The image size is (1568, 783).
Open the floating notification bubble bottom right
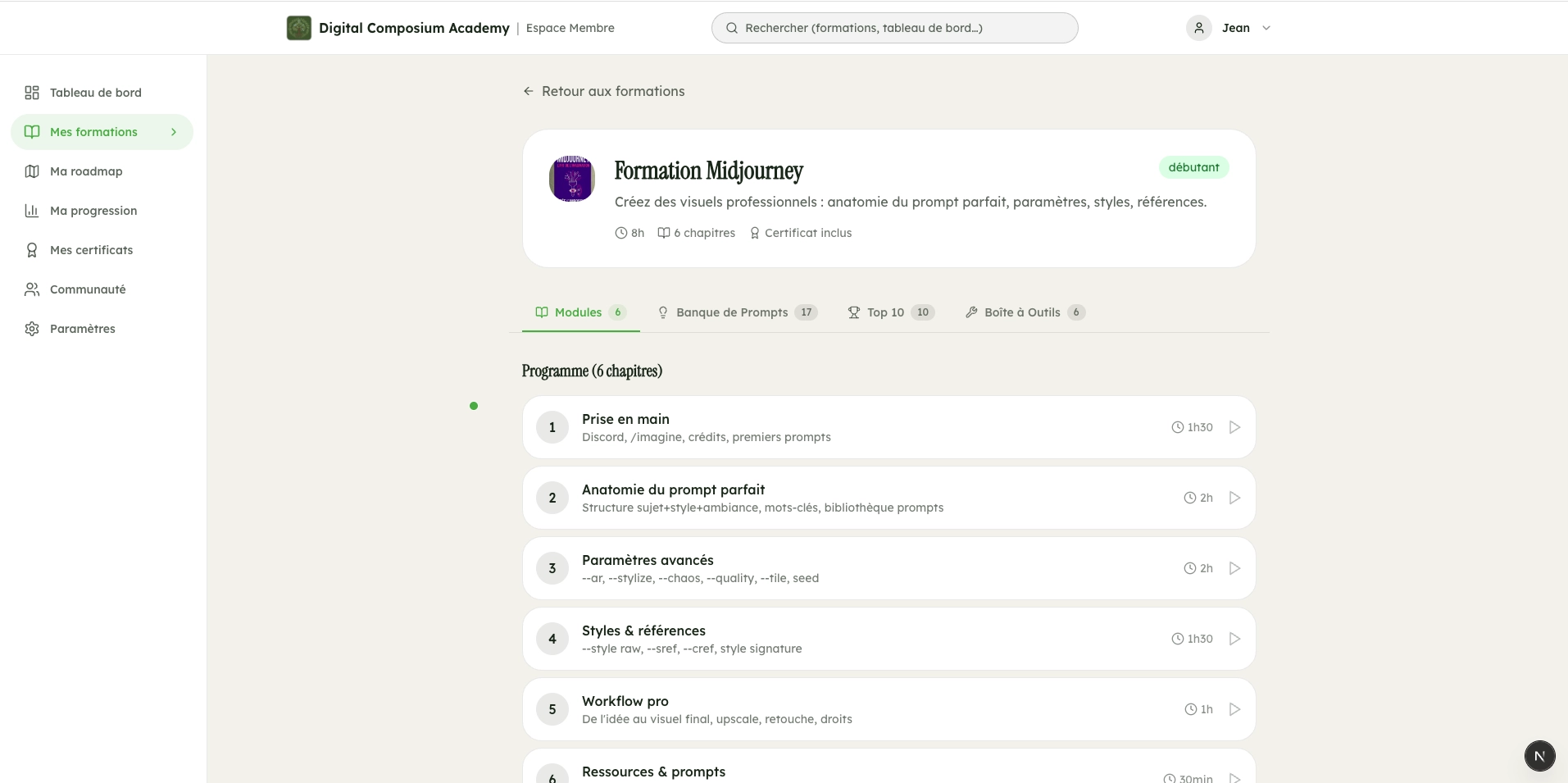pyautogui.click(x=1538, y=755)
